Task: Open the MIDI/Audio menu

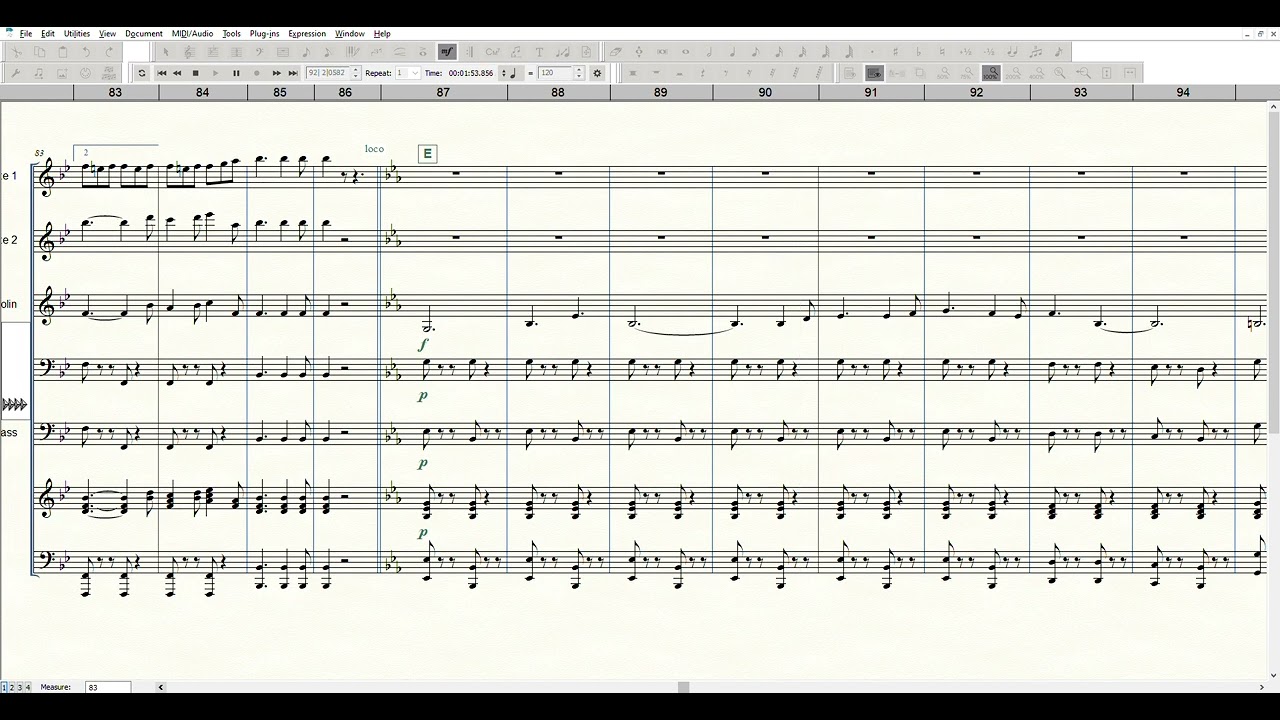Action: pyautogui.click(x=192, y=34)
